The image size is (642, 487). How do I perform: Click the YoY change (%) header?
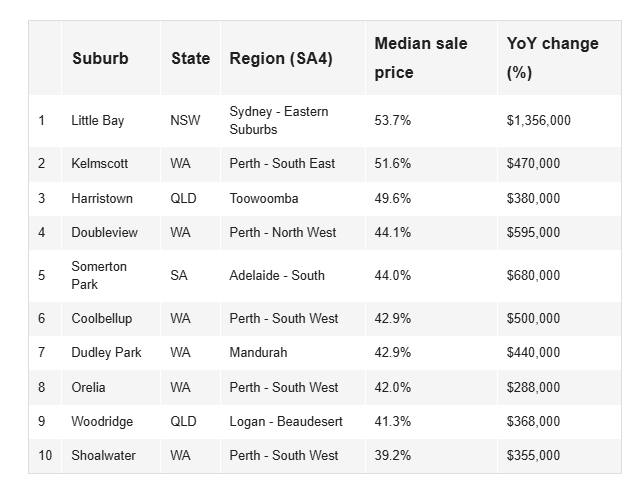coord(552,58)
